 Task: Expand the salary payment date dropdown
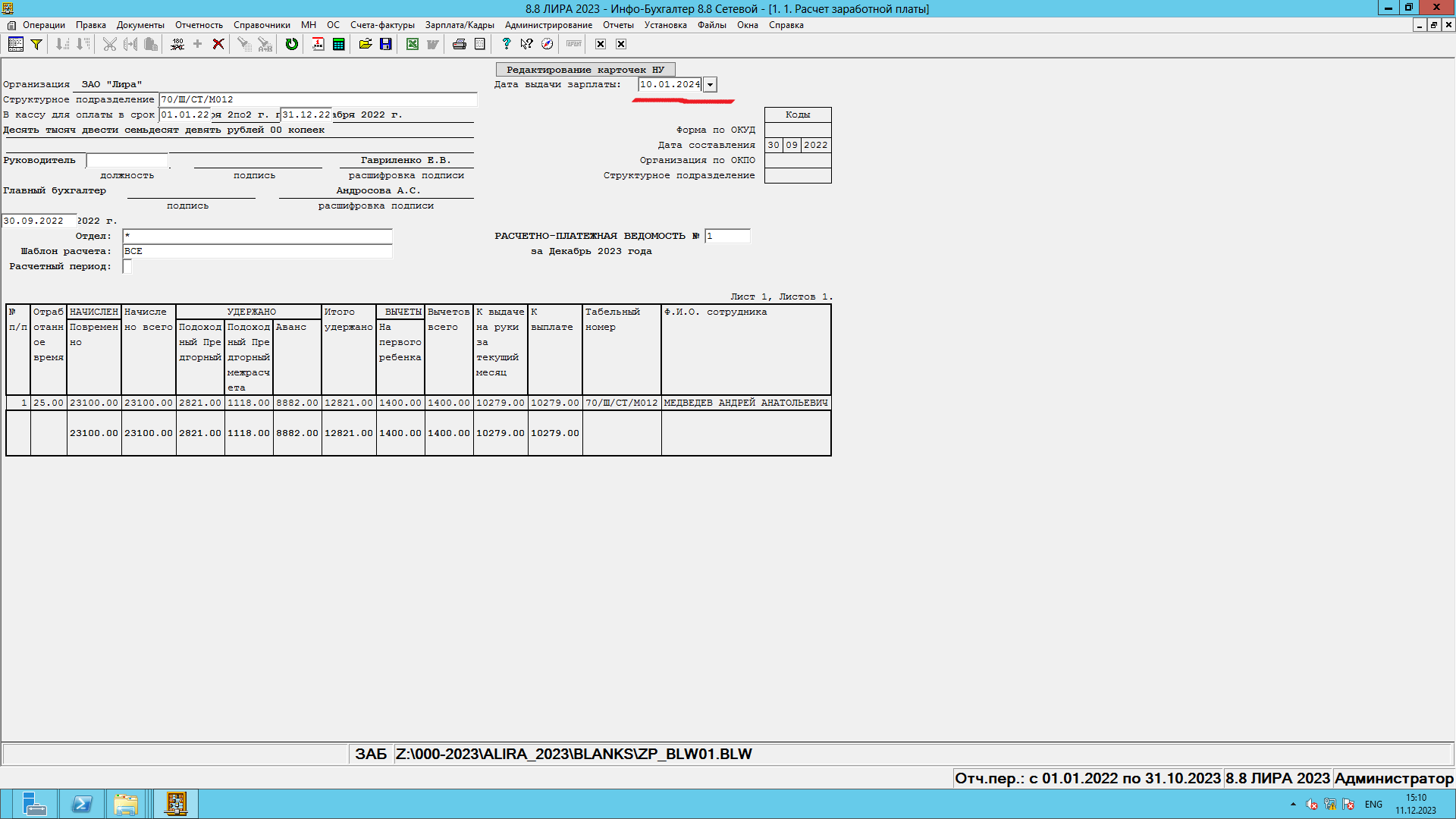click(710, 85)
